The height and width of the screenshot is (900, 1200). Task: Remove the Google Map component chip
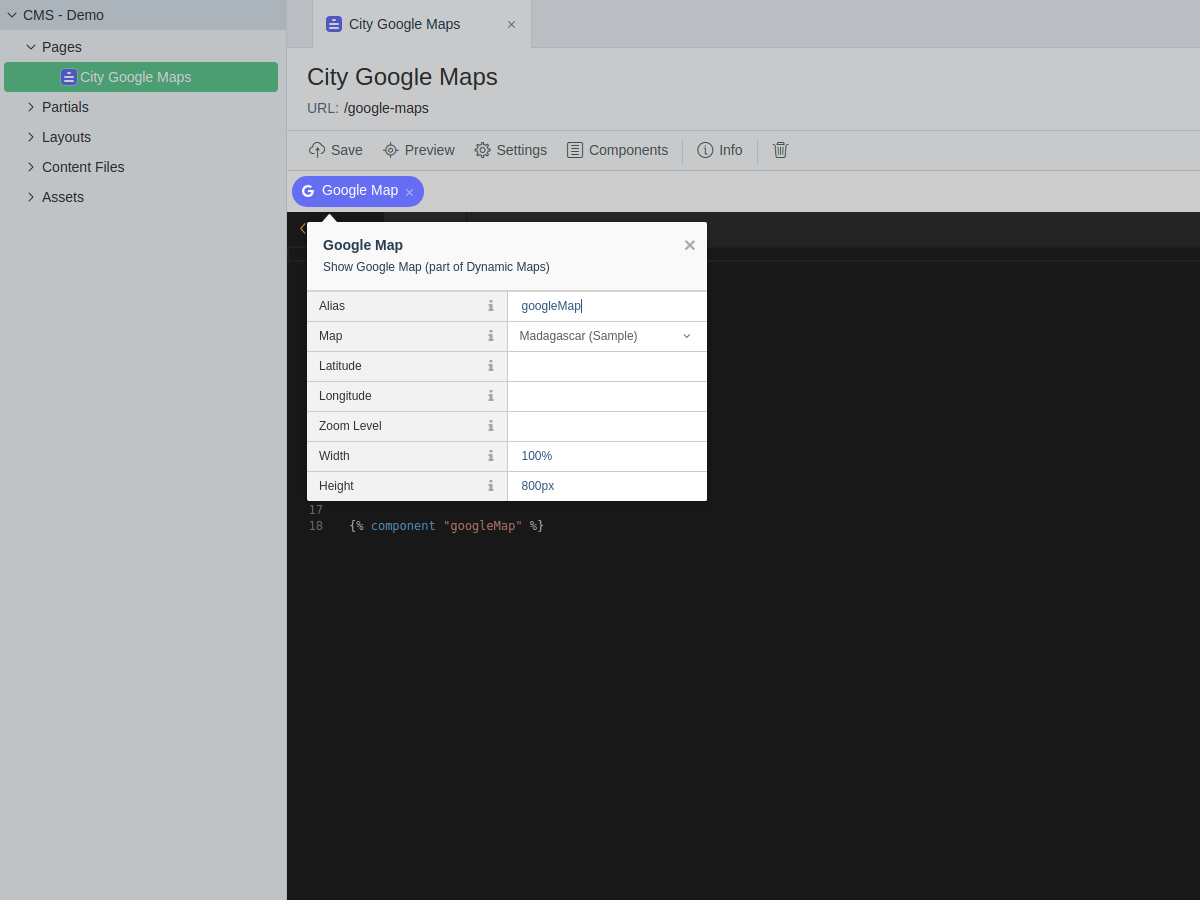point(409,192)
